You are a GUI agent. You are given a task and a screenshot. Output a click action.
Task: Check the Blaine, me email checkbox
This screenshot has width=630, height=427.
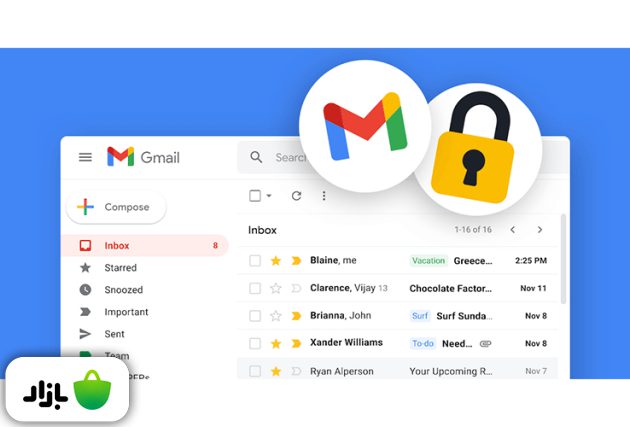[x=255, y=261]
